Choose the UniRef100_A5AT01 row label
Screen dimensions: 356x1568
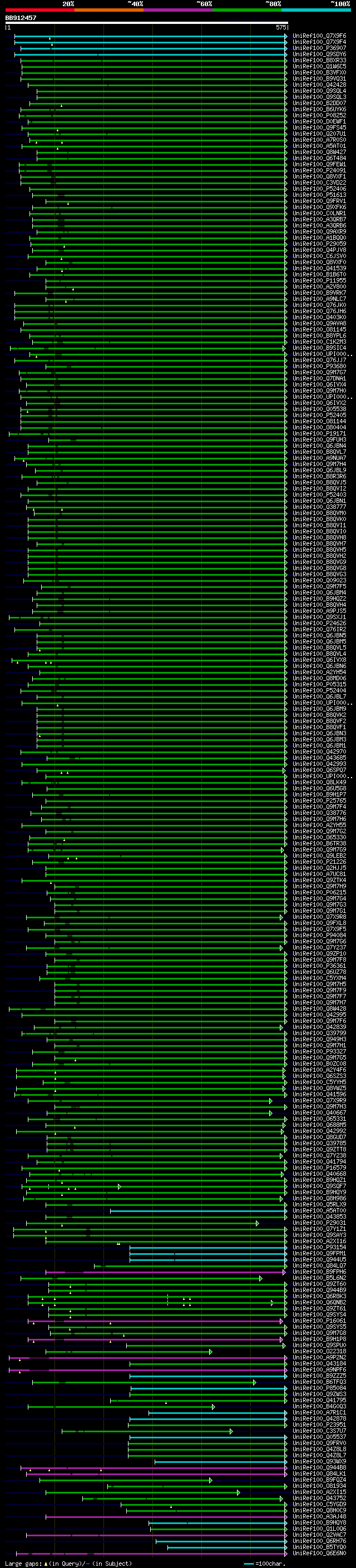pos(319,146)
